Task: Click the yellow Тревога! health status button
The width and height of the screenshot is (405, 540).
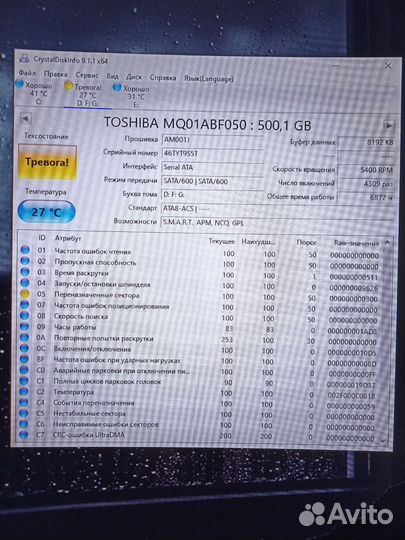Action: click(x=47, y=162)
